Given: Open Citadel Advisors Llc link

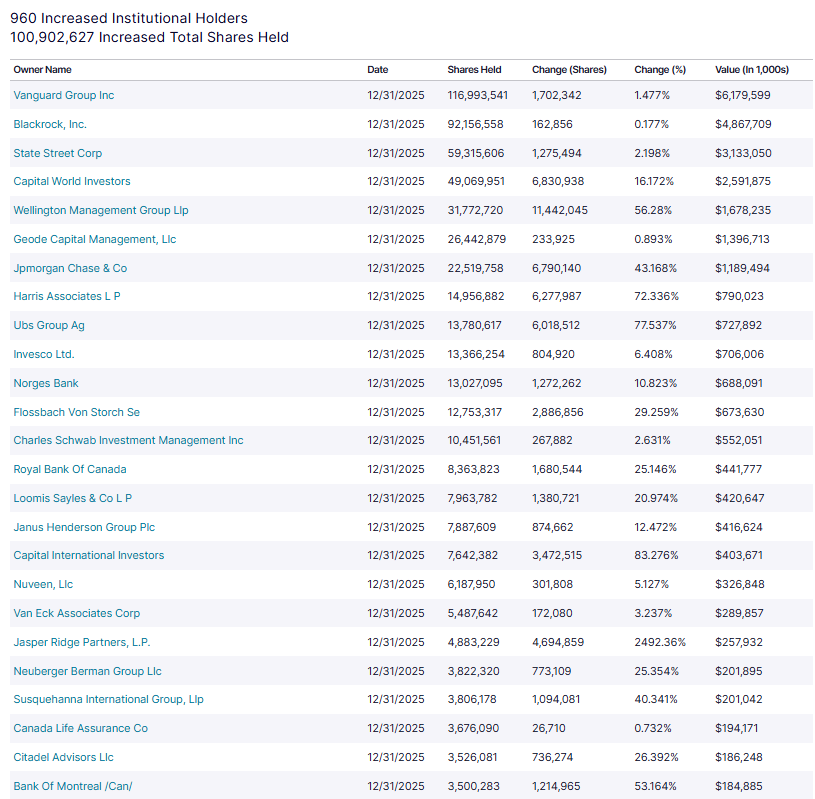Looking at the screenshot, I should point(63,758).
